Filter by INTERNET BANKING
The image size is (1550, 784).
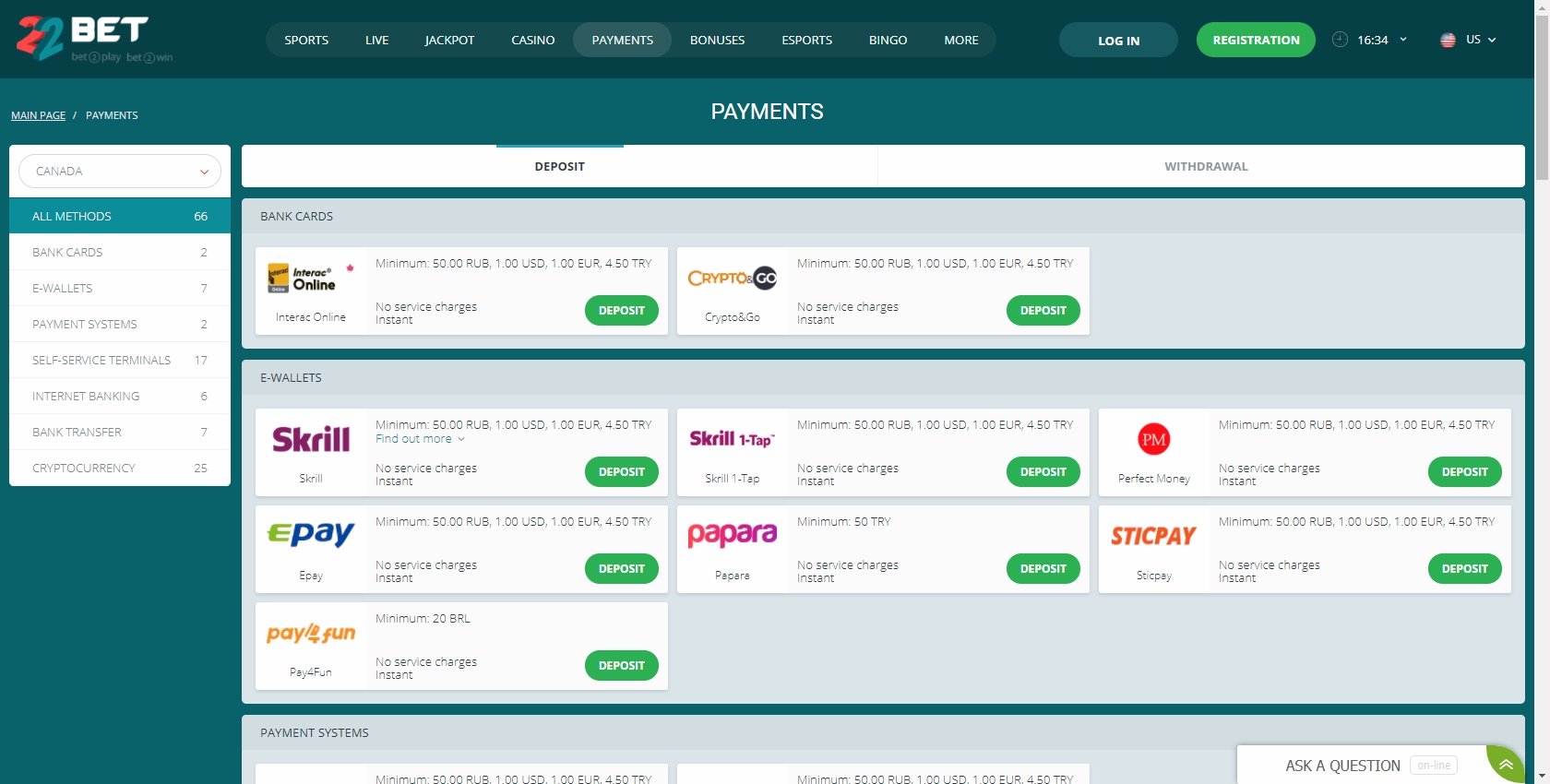click(x=120, y=396)
